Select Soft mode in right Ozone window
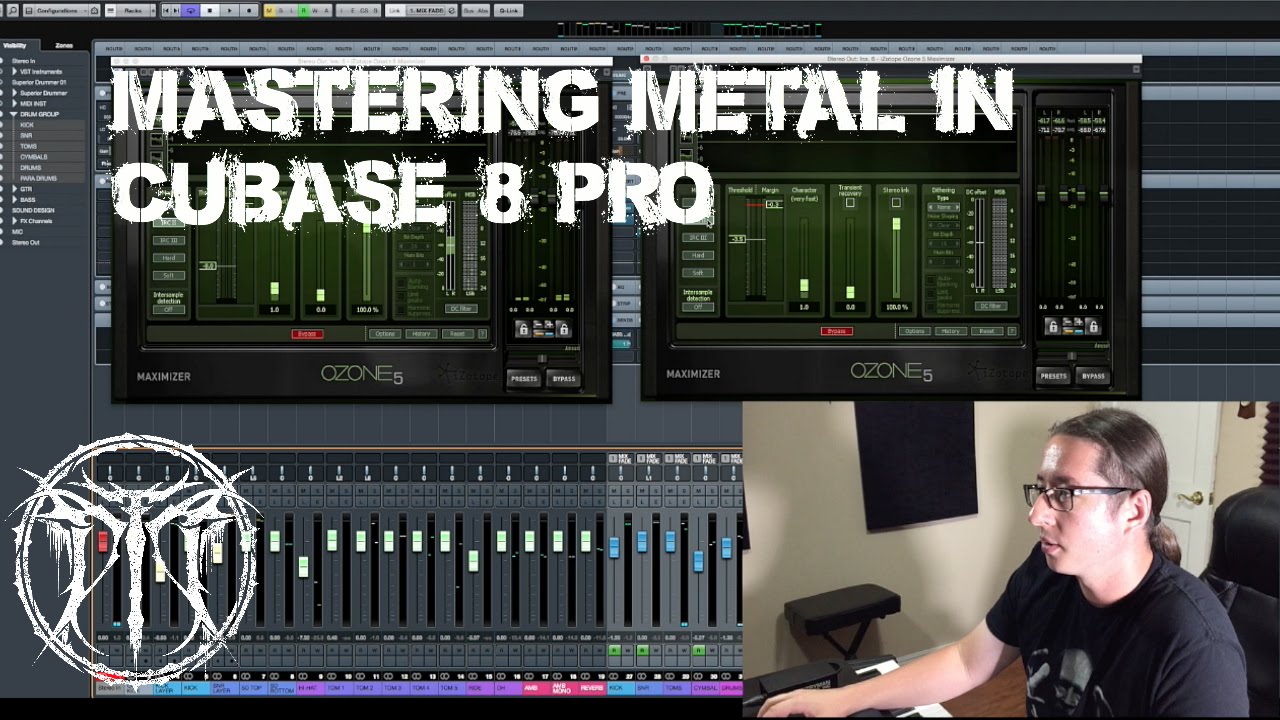Image resolution: width=1280 pixels, height=720 pixels. [698, 273]
